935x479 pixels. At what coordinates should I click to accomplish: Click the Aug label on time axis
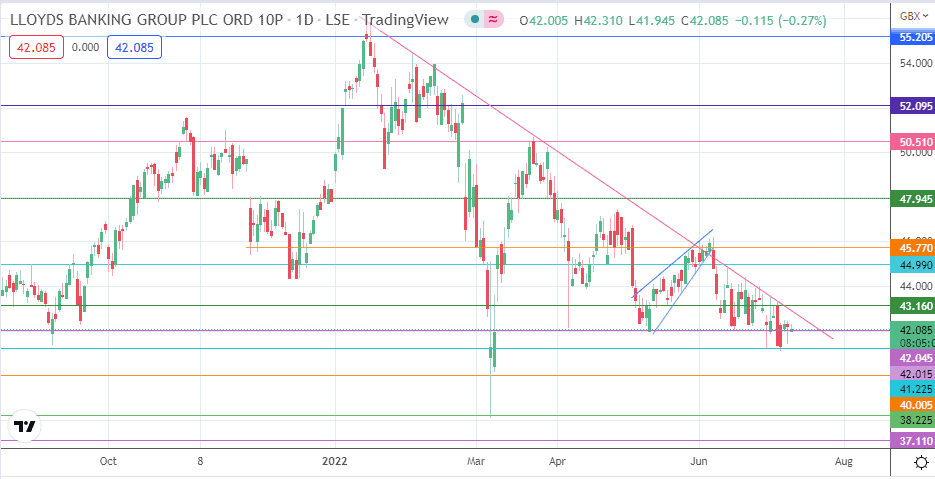844,461
